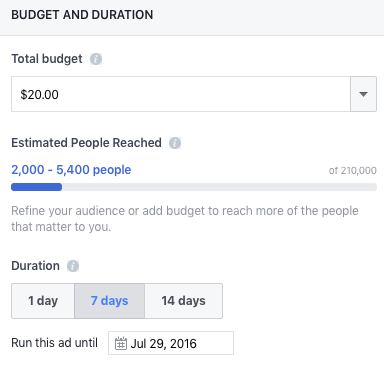Click the Jul 29, 2016 date field

point(171,343)
